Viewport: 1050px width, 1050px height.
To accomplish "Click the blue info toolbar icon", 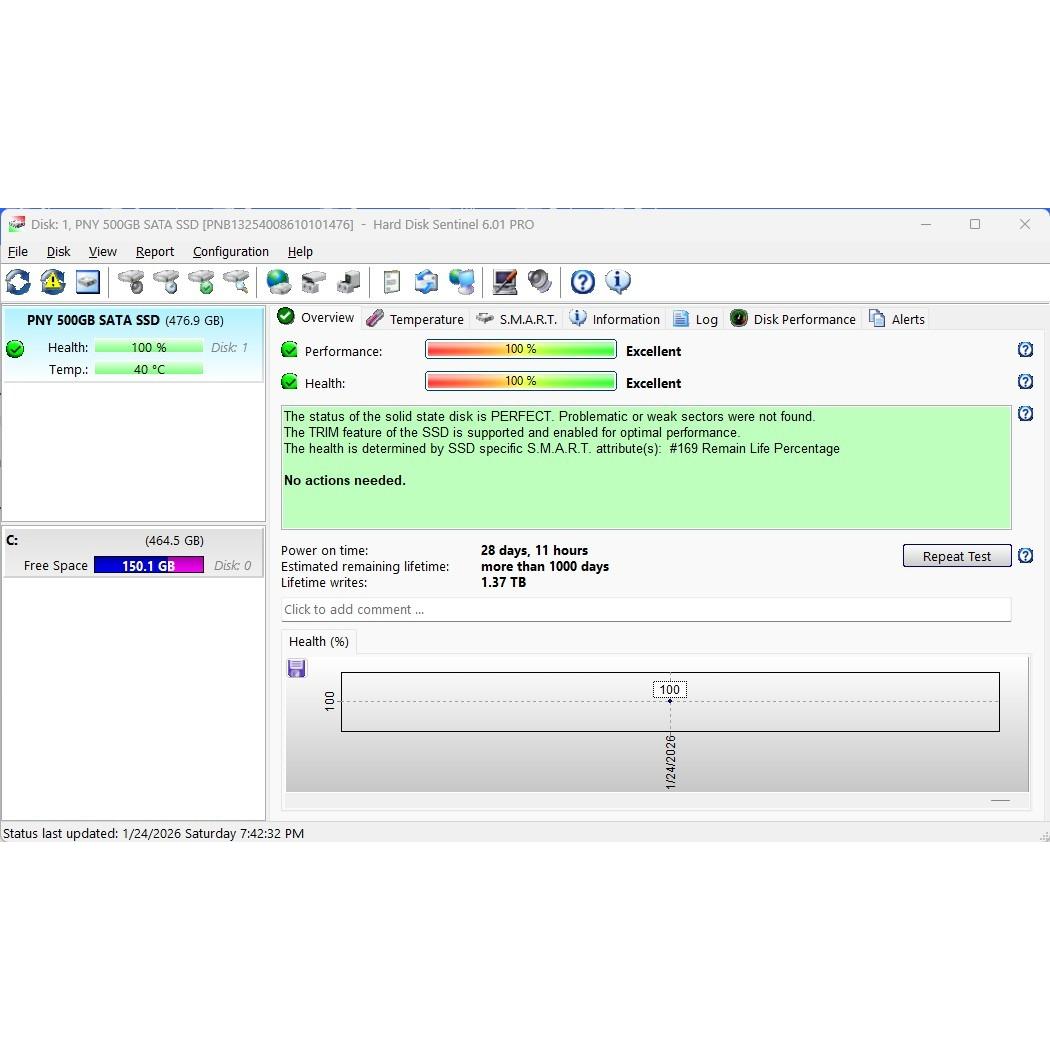I will pos(618,282).
